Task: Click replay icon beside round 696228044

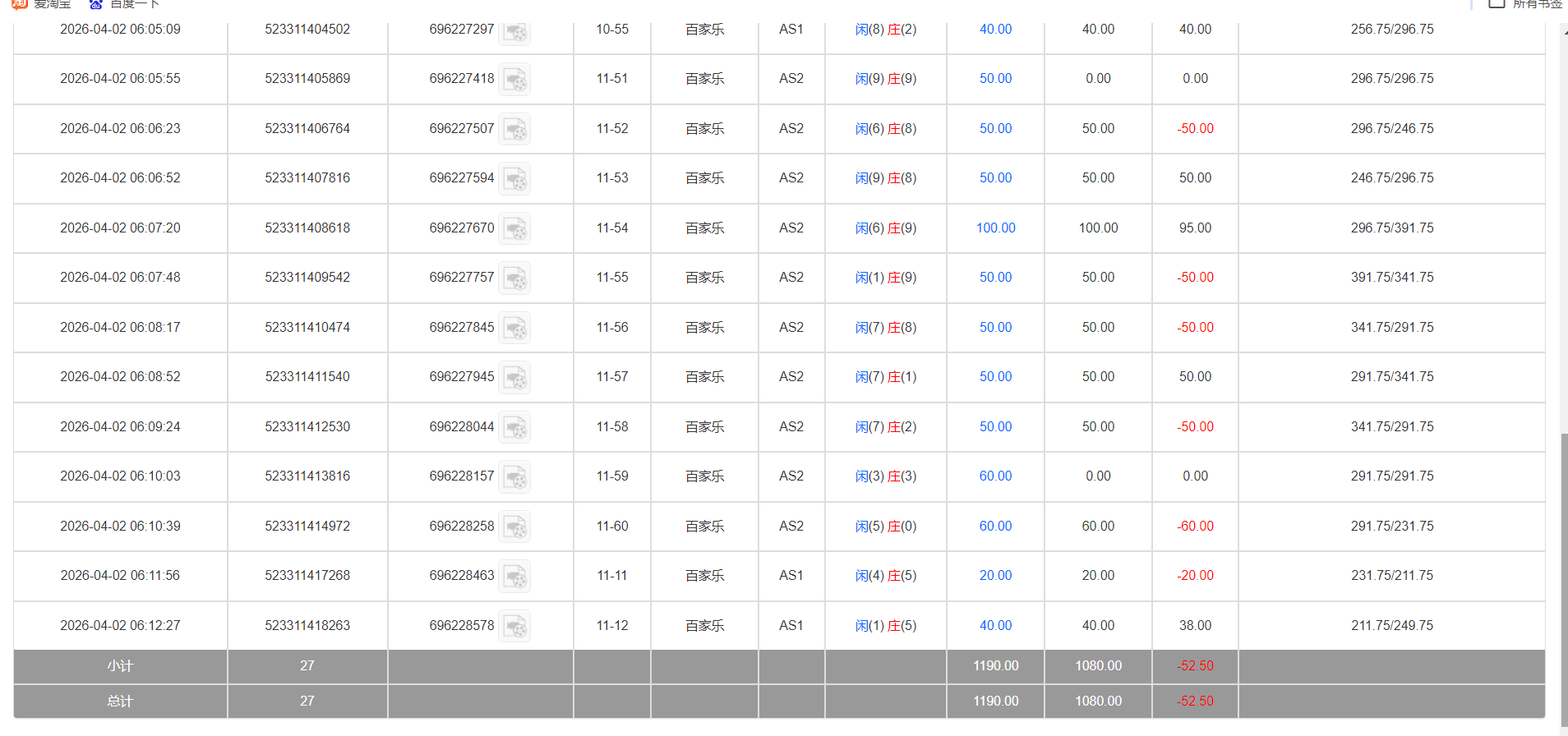Action: coord(515,428)
